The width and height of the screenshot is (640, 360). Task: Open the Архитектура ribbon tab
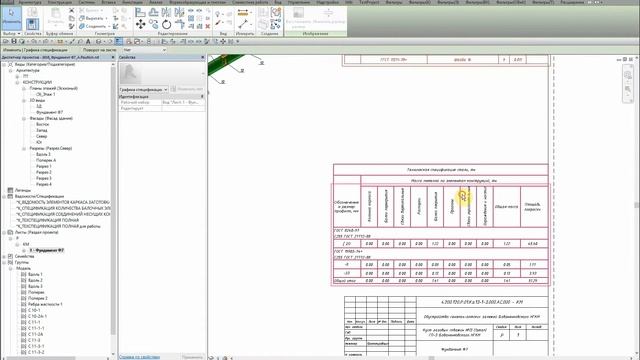pos(30,2)
